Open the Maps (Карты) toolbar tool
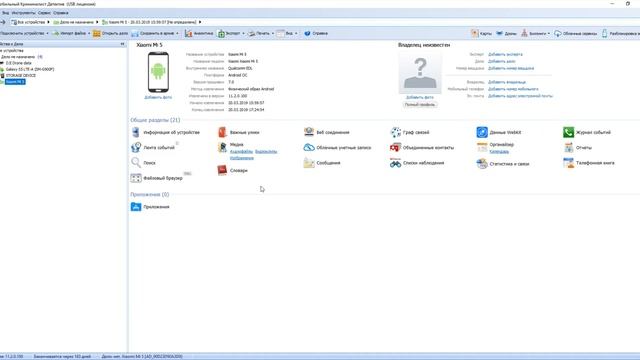Viewport: 640px width, 360px height. click(481, 33)
